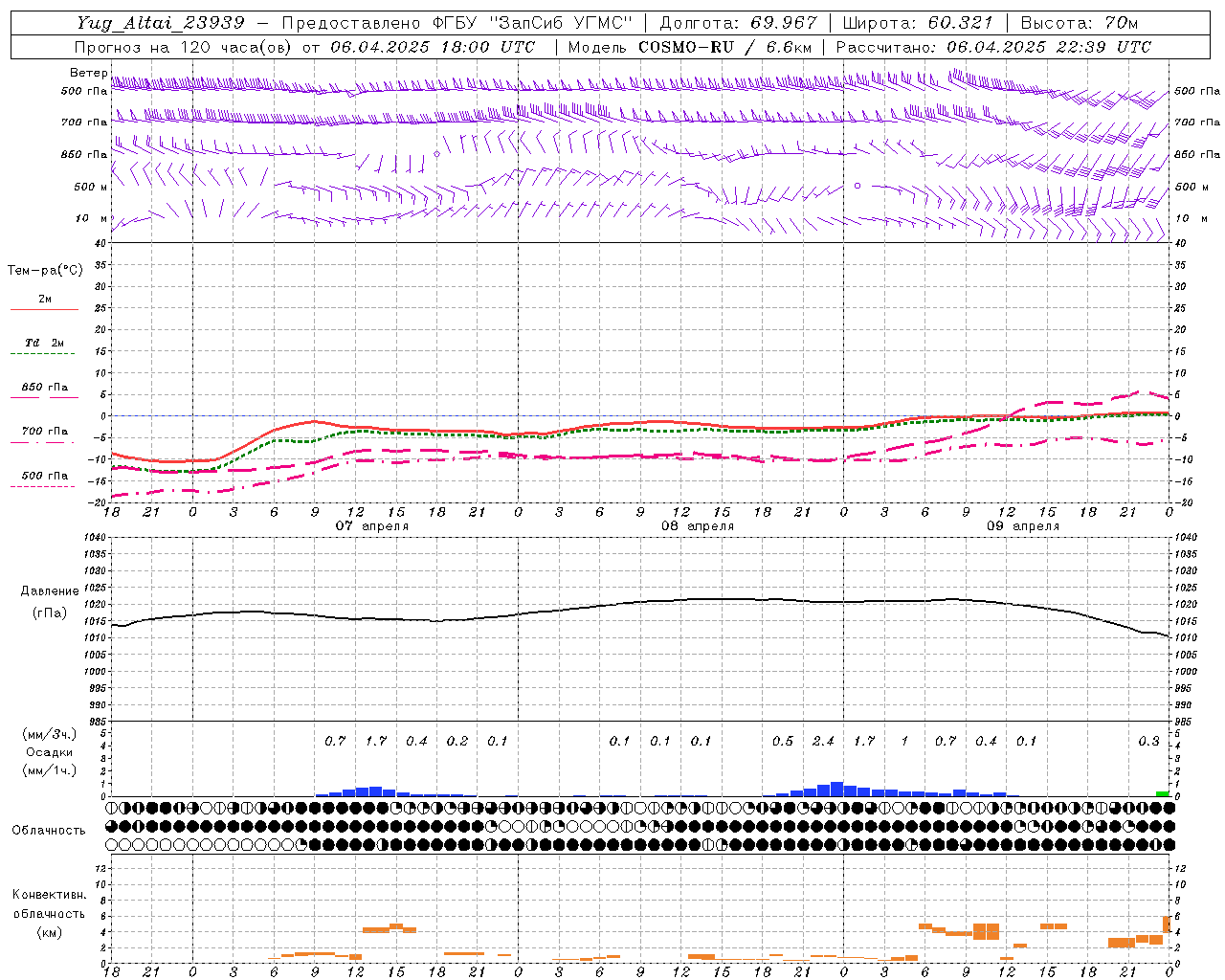Select the Прогноз на 120 часа(ов) text
The width and height of the screenshot is (1225, 980).
[185, 47]
